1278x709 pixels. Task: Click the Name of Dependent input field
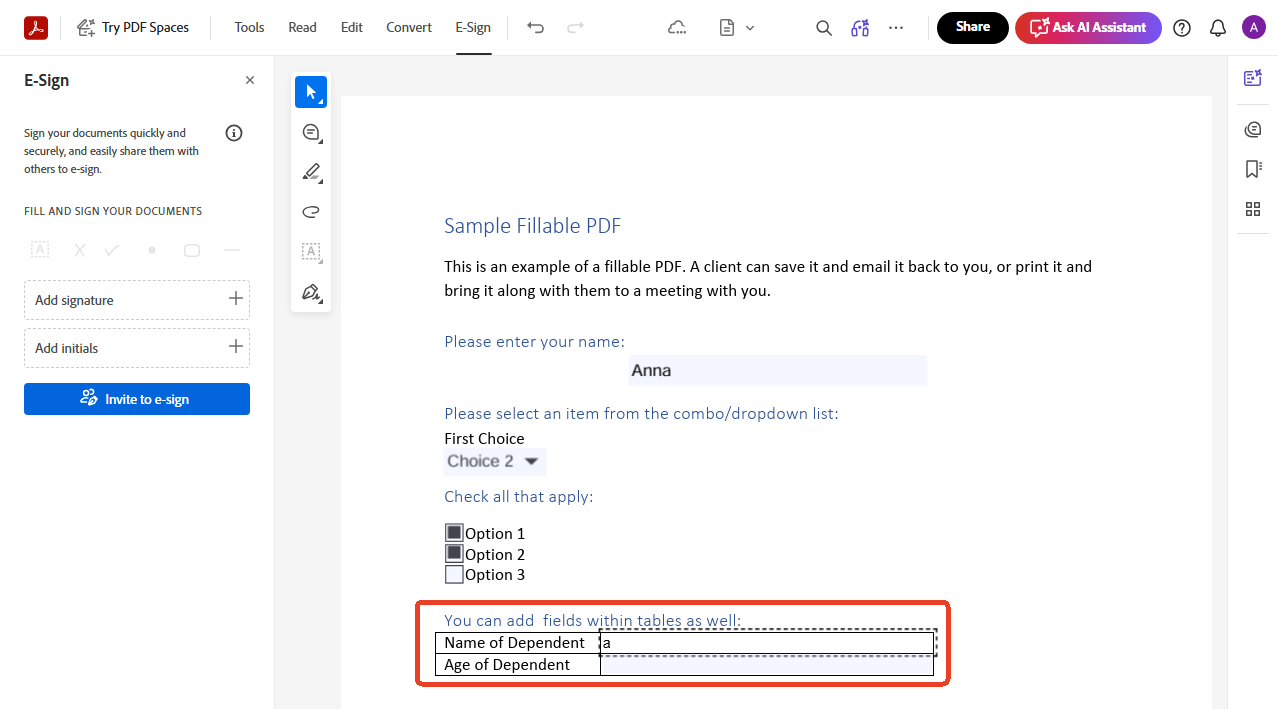(x=767, y=643)
